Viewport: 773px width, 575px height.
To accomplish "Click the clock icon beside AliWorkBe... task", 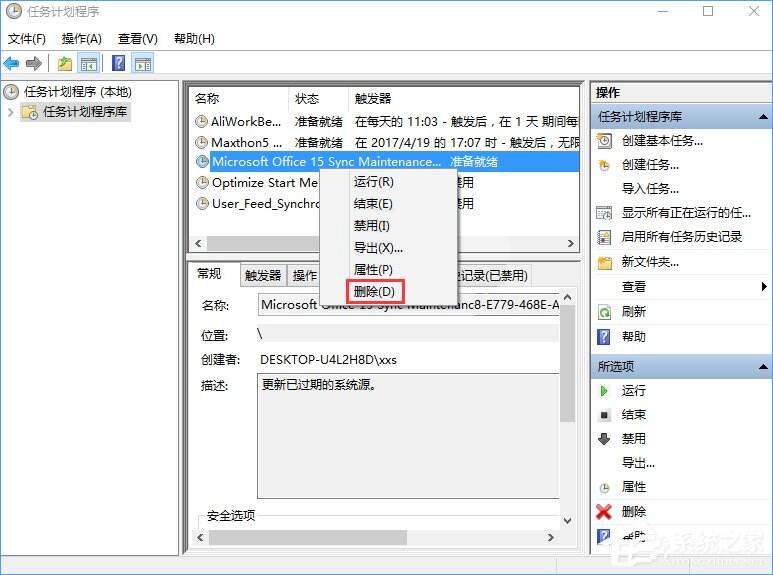I will click(201, 121).
